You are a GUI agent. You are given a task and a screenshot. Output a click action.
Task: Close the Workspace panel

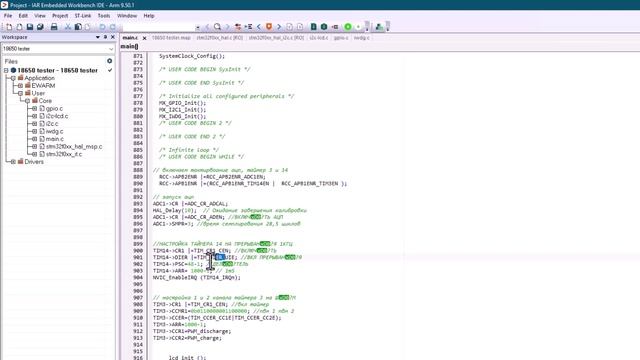(113, 37)
